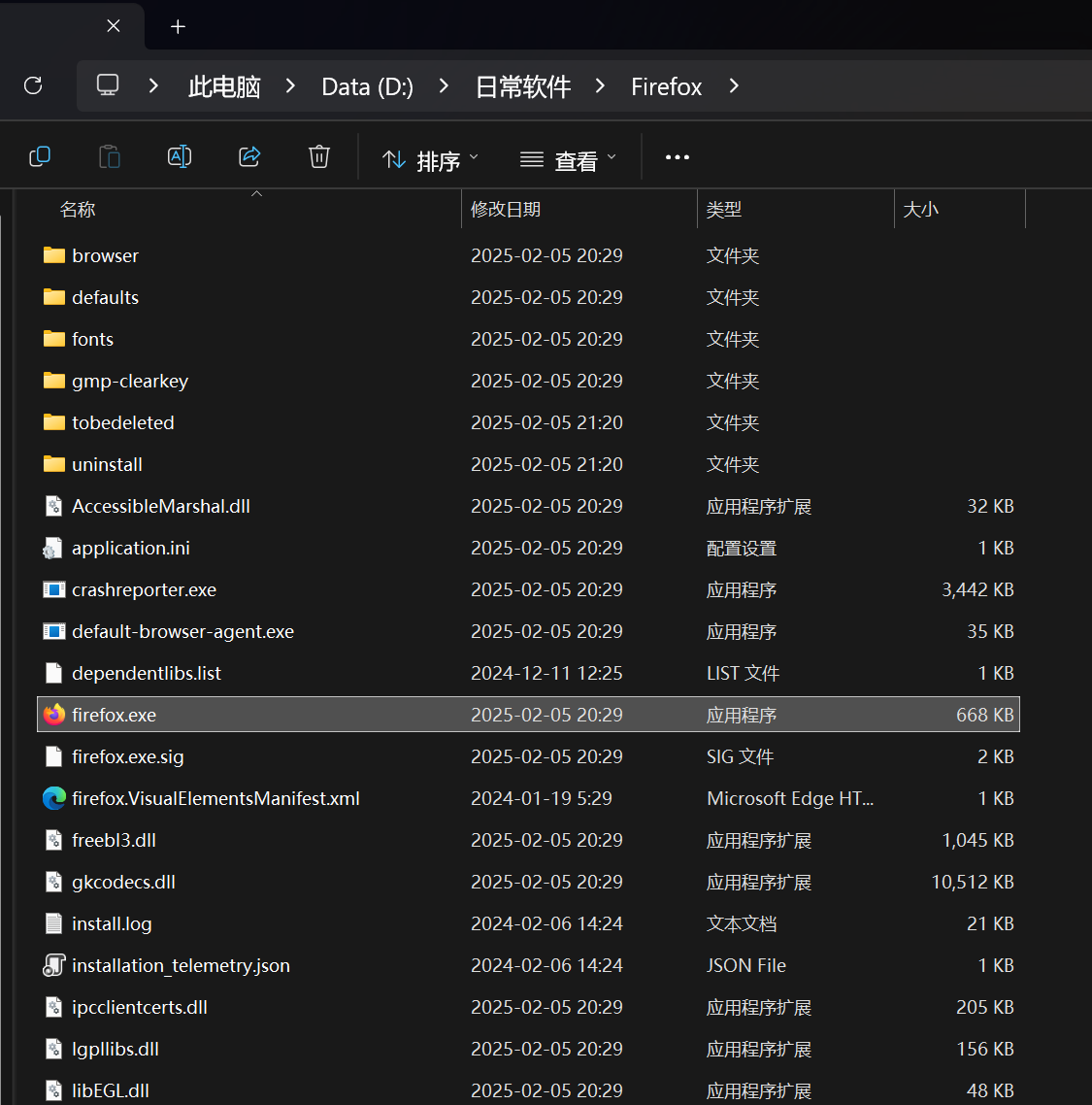Click the 156 KB size value
Viewport: 1092px width, 1105px height.
985,1049
